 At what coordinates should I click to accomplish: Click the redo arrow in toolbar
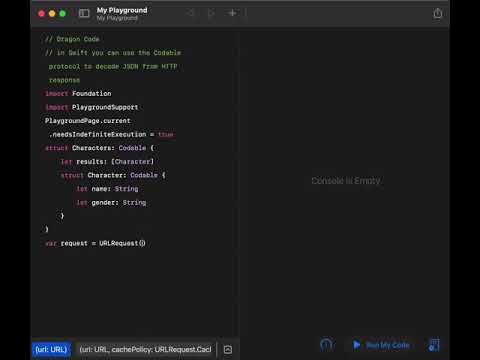click(211, 13)
